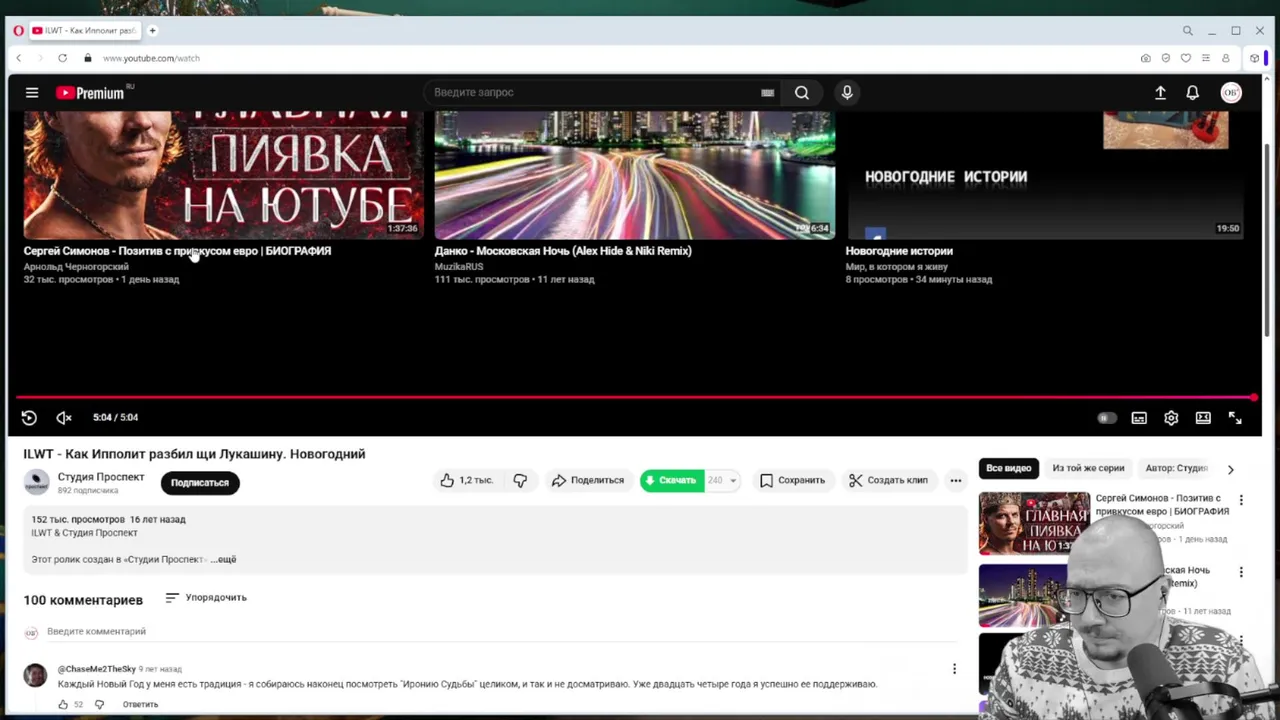The height and width of the screenshot is (720, 1280).
Task: Switch to theater mode view
Action: click(x=1203, y=418)
